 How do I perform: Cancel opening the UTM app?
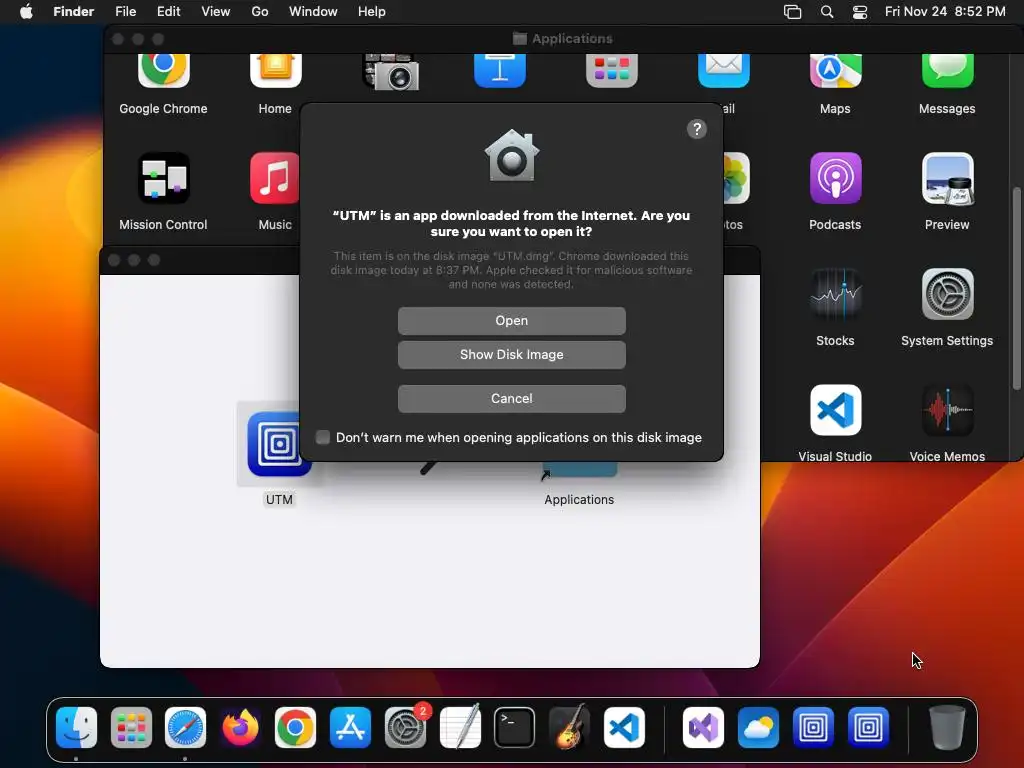pos(511,398)
